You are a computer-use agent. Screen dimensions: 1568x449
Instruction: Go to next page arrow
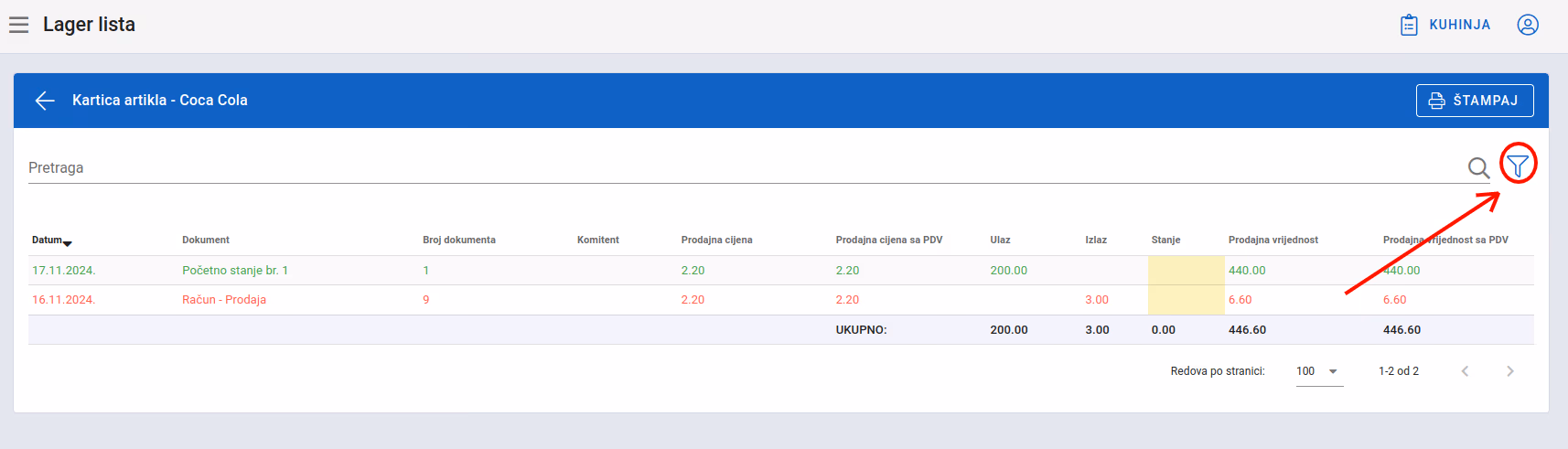pyautogui.click(x=1510, y=371)
